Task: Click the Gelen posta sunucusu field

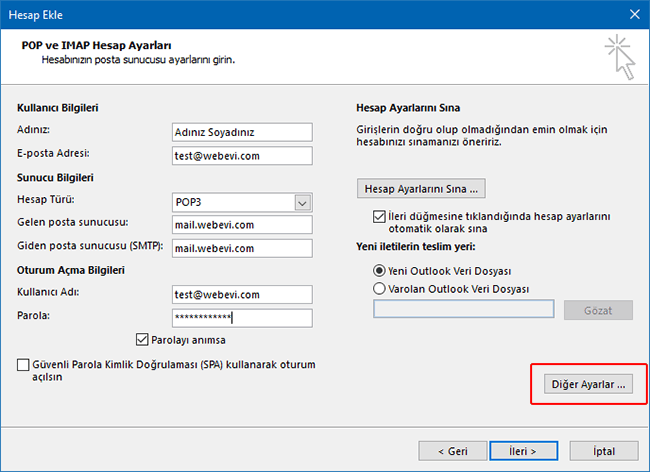Action: coord(242,224)
